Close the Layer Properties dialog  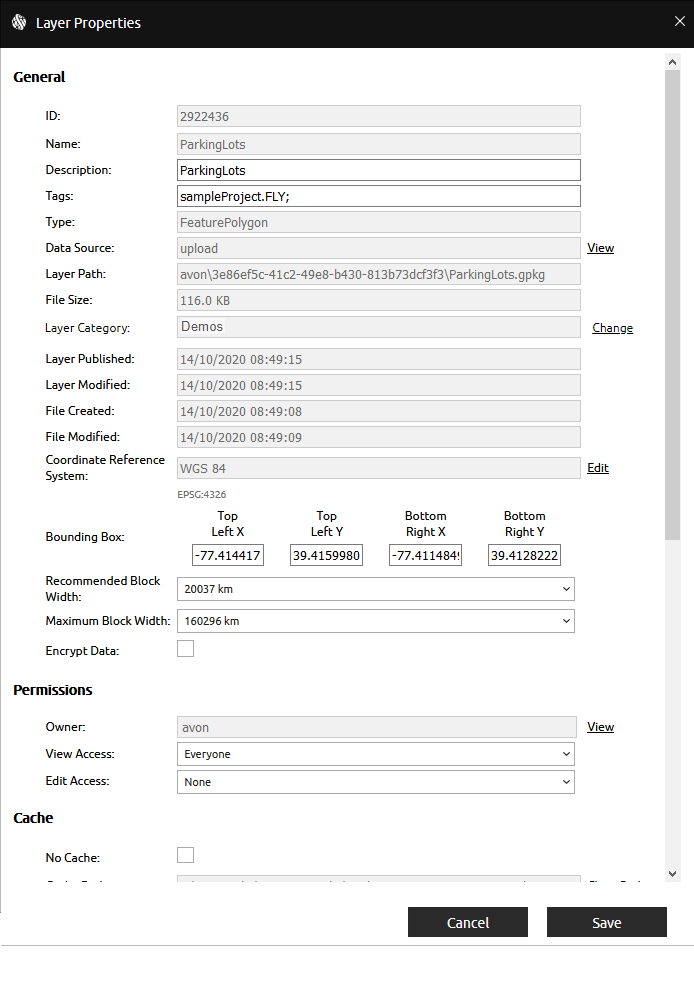[x=680, y=21]
